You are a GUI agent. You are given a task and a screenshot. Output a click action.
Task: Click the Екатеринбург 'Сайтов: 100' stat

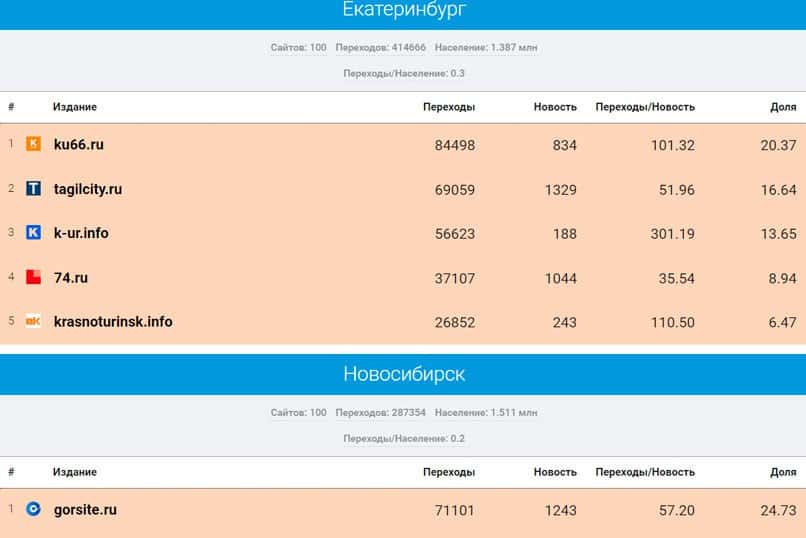(299, 47)
